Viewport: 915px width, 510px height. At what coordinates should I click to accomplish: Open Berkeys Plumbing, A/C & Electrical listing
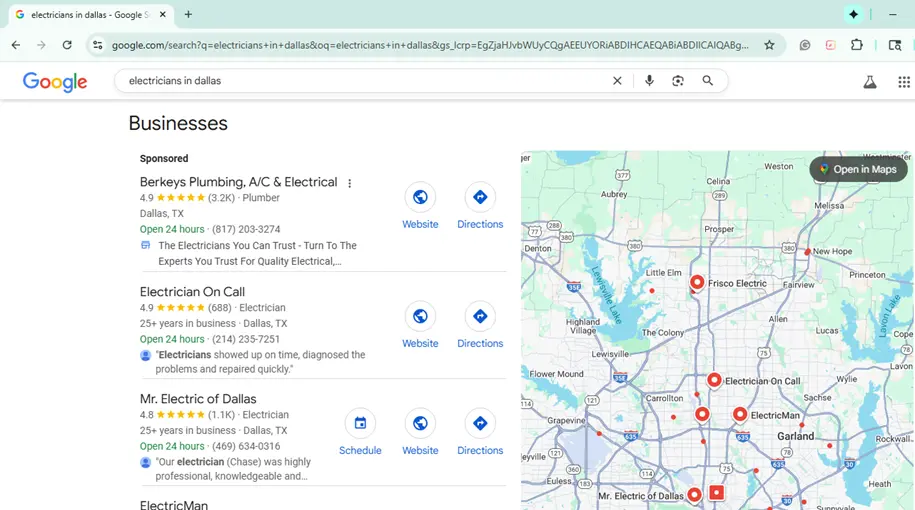pyautogui.click(x=238, y=182)
